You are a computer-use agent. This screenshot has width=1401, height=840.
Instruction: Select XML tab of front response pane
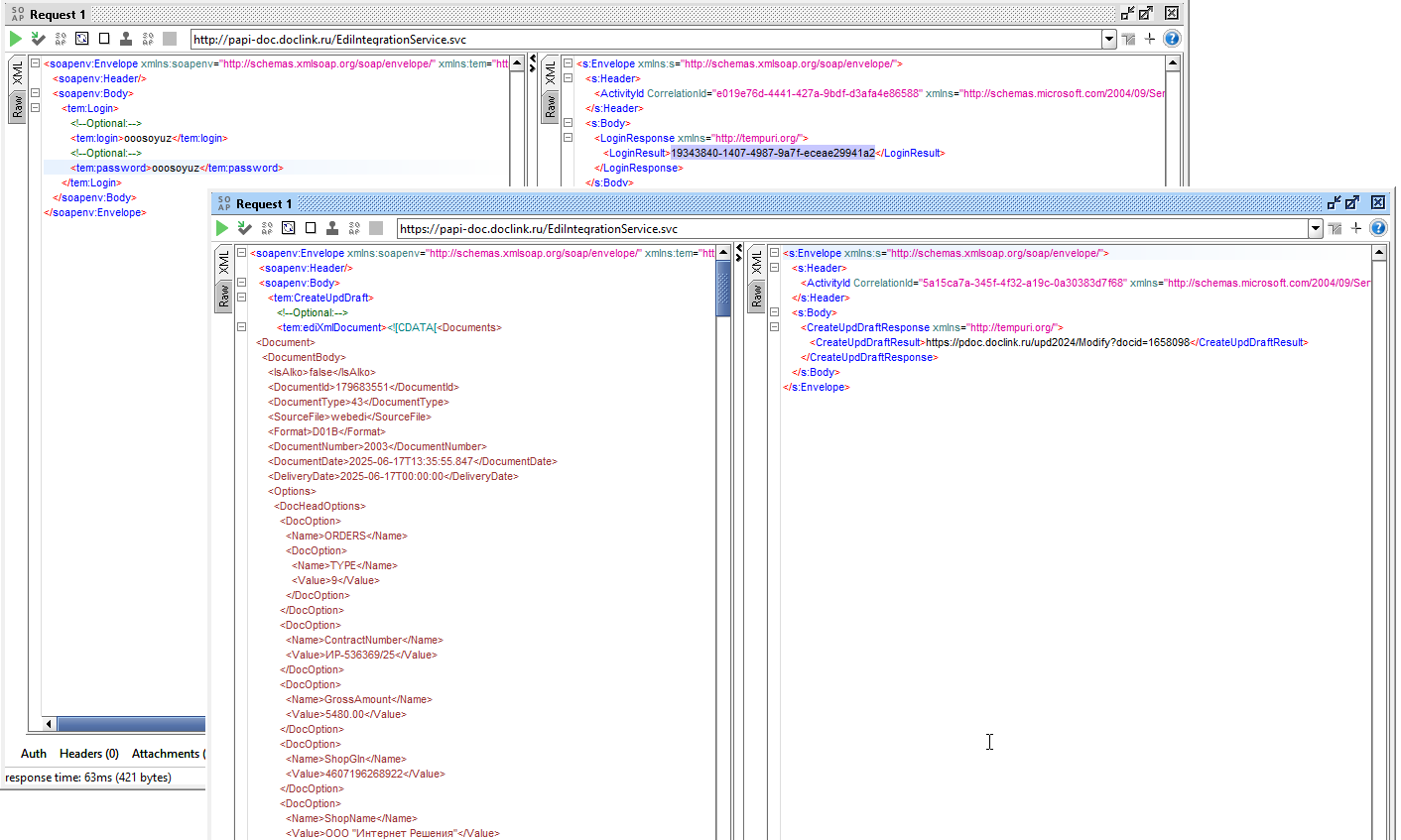click(757, 263)
